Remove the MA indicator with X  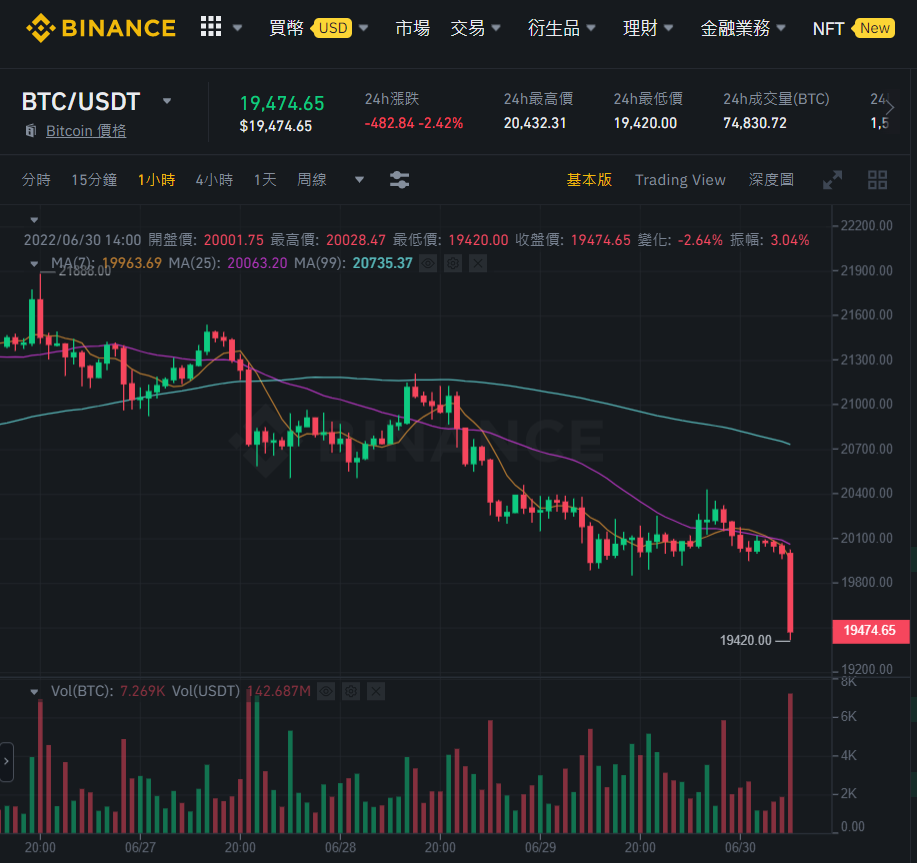[478, 264]
